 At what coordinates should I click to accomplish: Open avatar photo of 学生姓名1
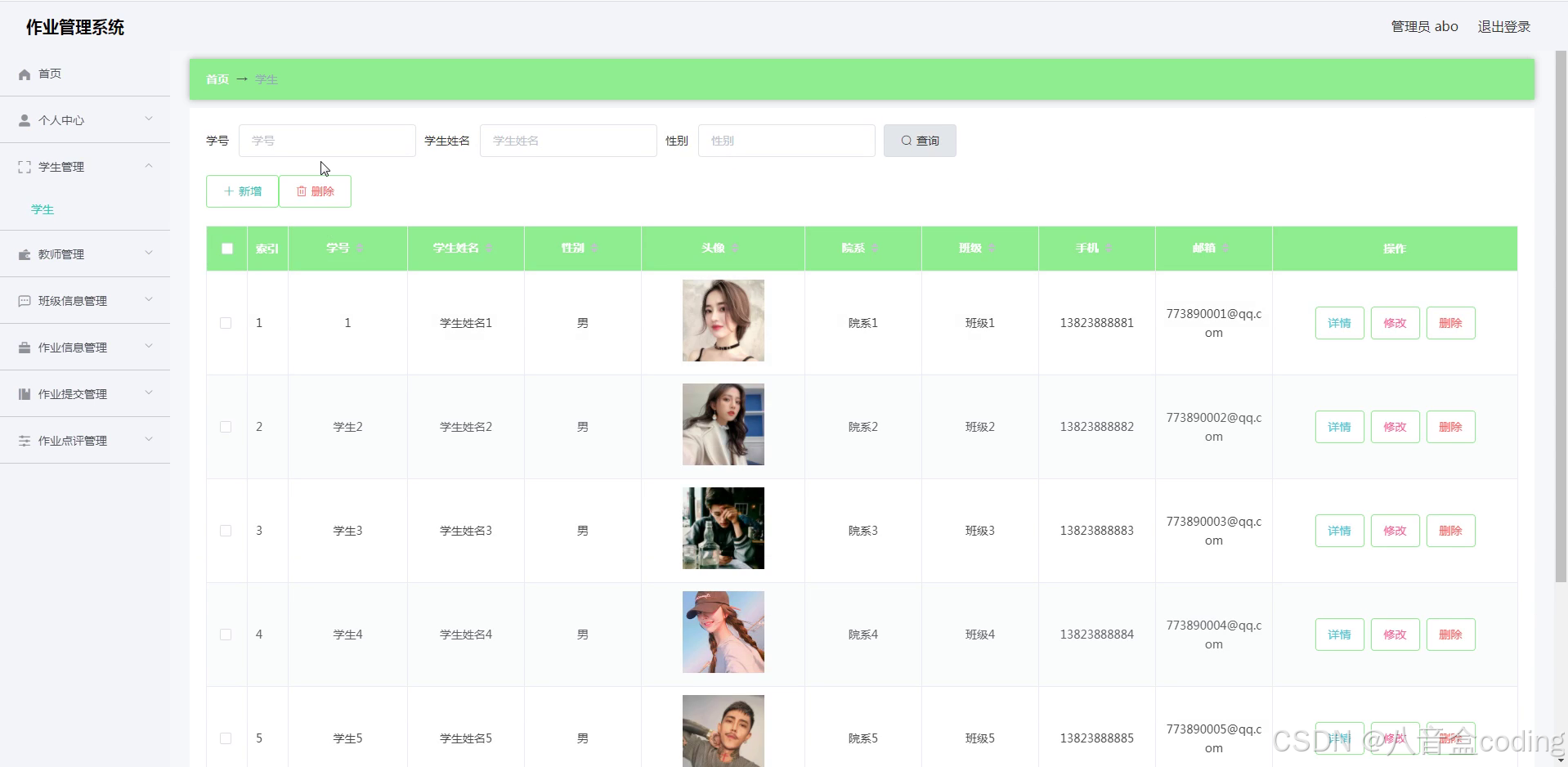pyautogui.click(x=724, y=321)
